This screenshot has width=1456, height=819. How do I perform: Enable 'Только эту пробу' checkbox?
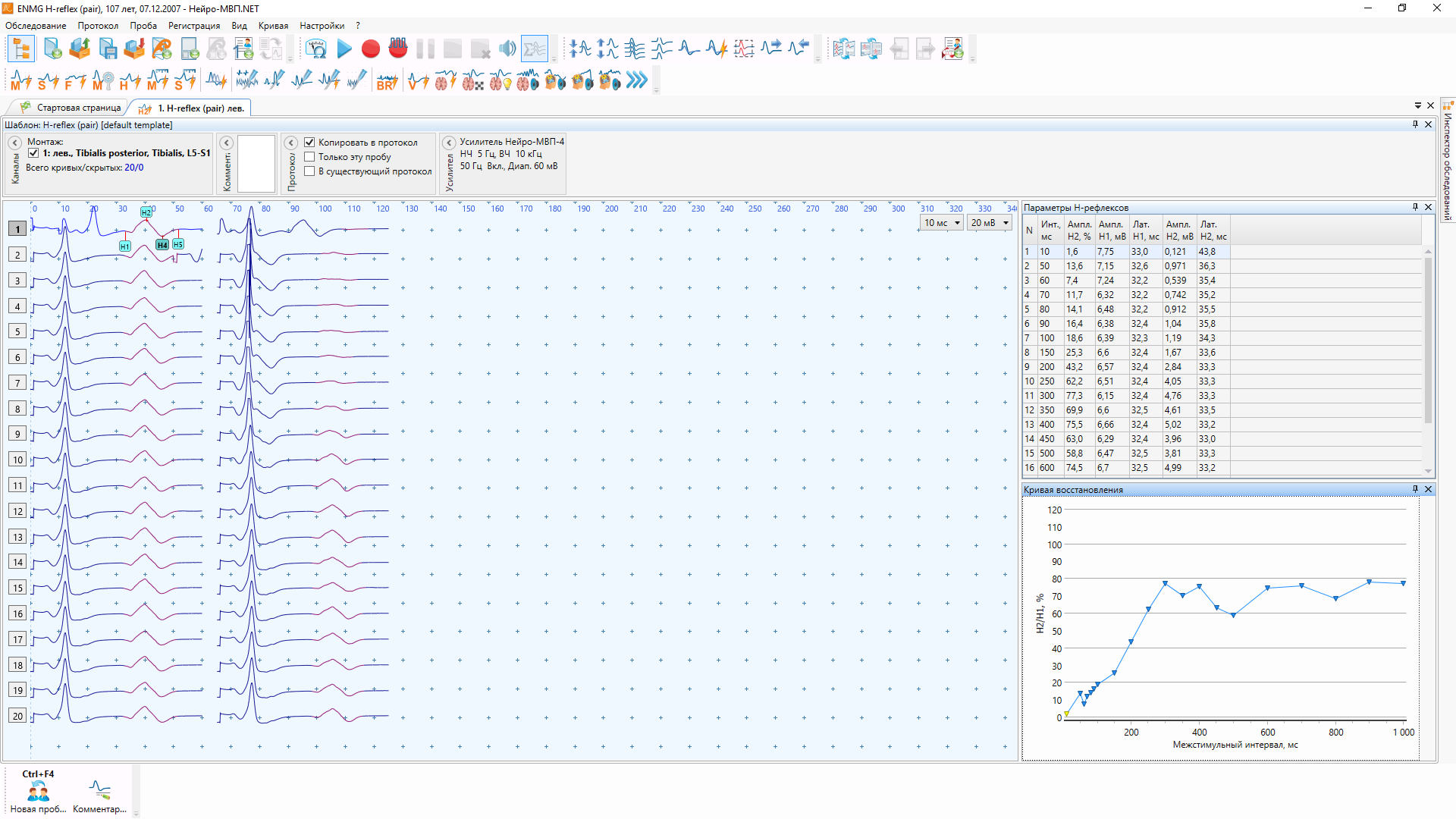point(309,157)
